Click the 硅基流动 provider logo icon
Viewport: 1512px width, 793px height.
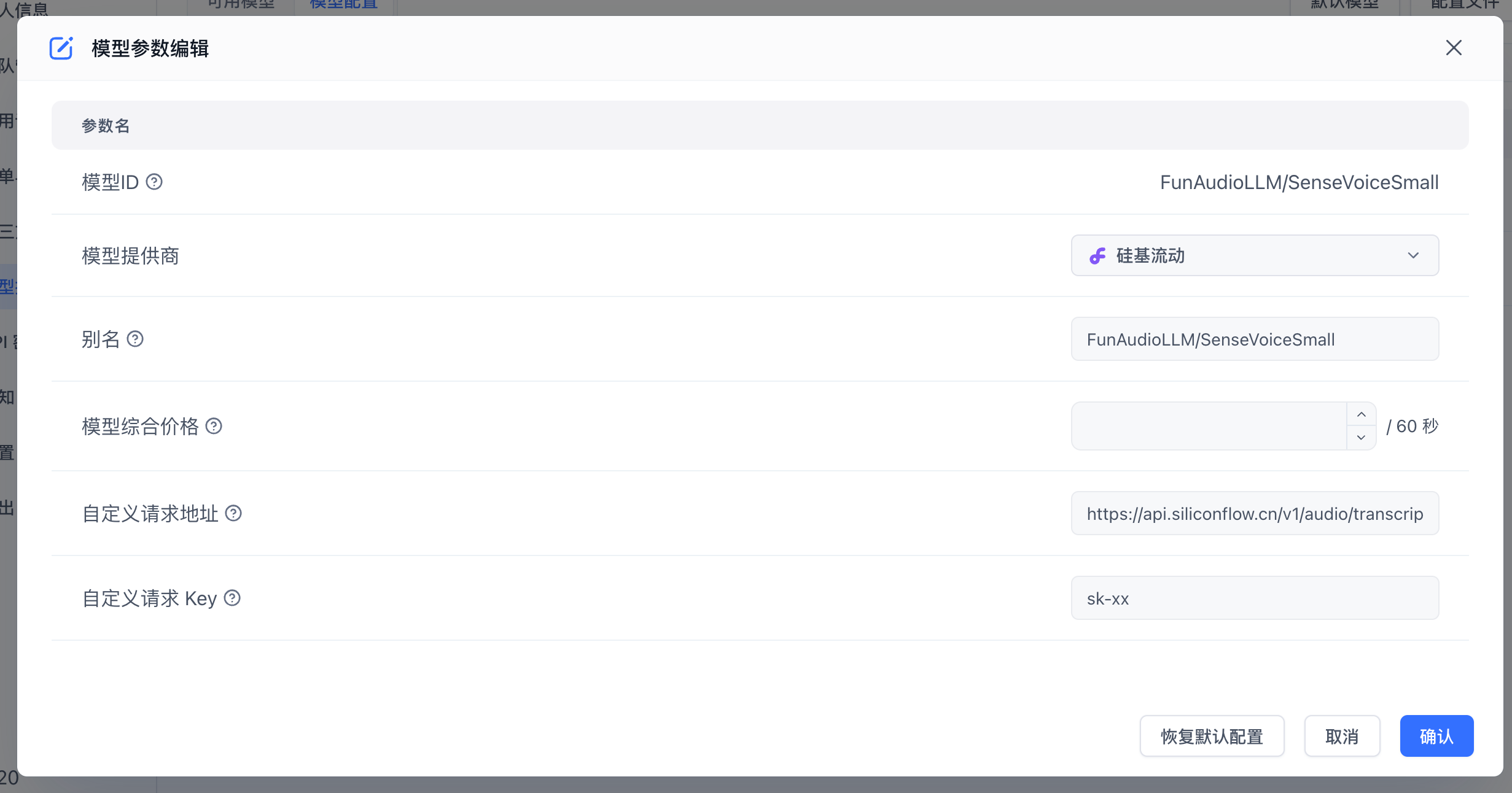(1097, 256)
